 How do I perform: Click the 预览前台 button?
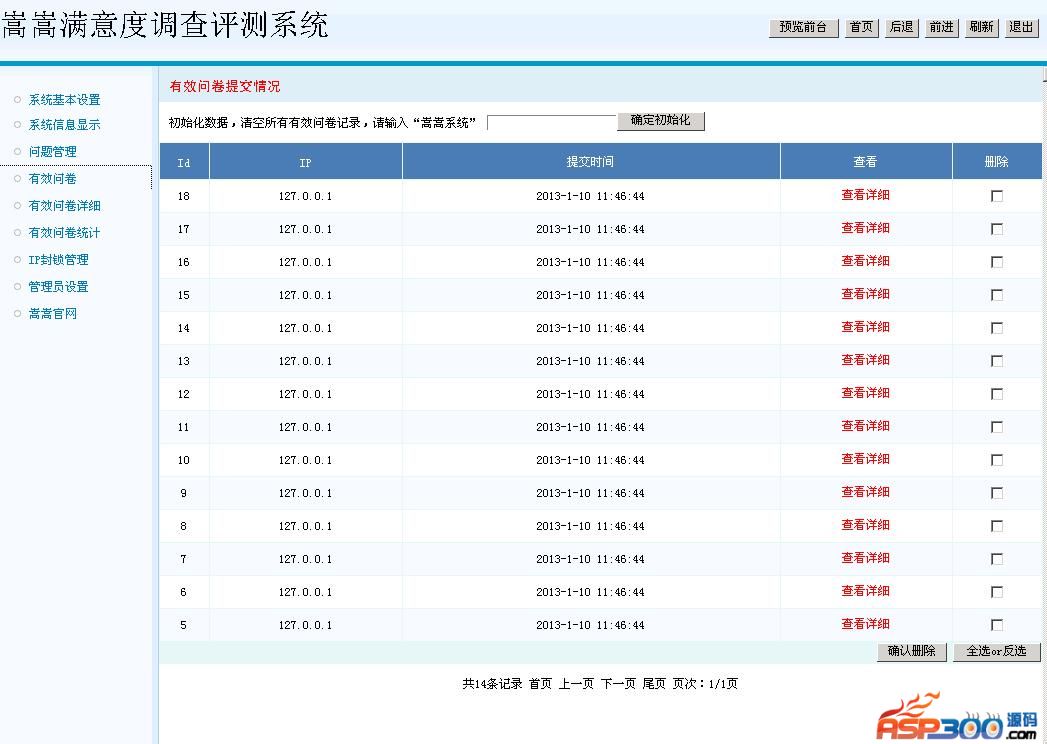(x=803, y=27)
